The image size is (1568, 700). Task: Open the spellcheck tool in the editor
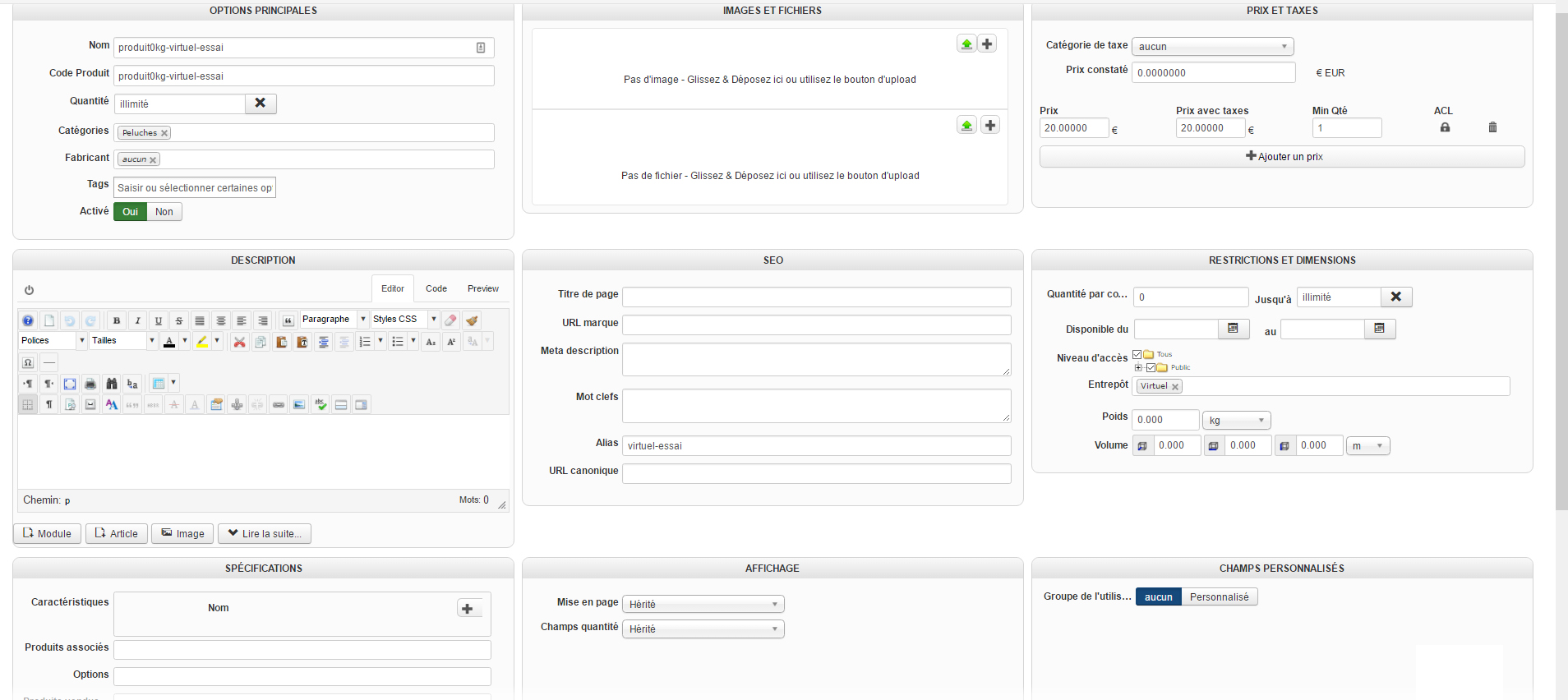321,404
